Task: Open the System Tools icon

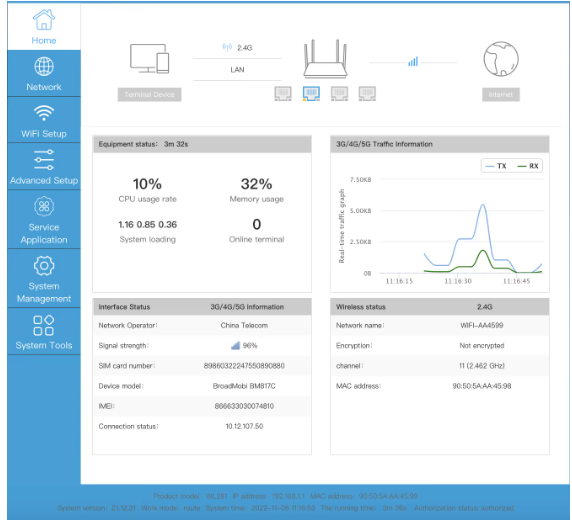Action: [x=44, y=325]
